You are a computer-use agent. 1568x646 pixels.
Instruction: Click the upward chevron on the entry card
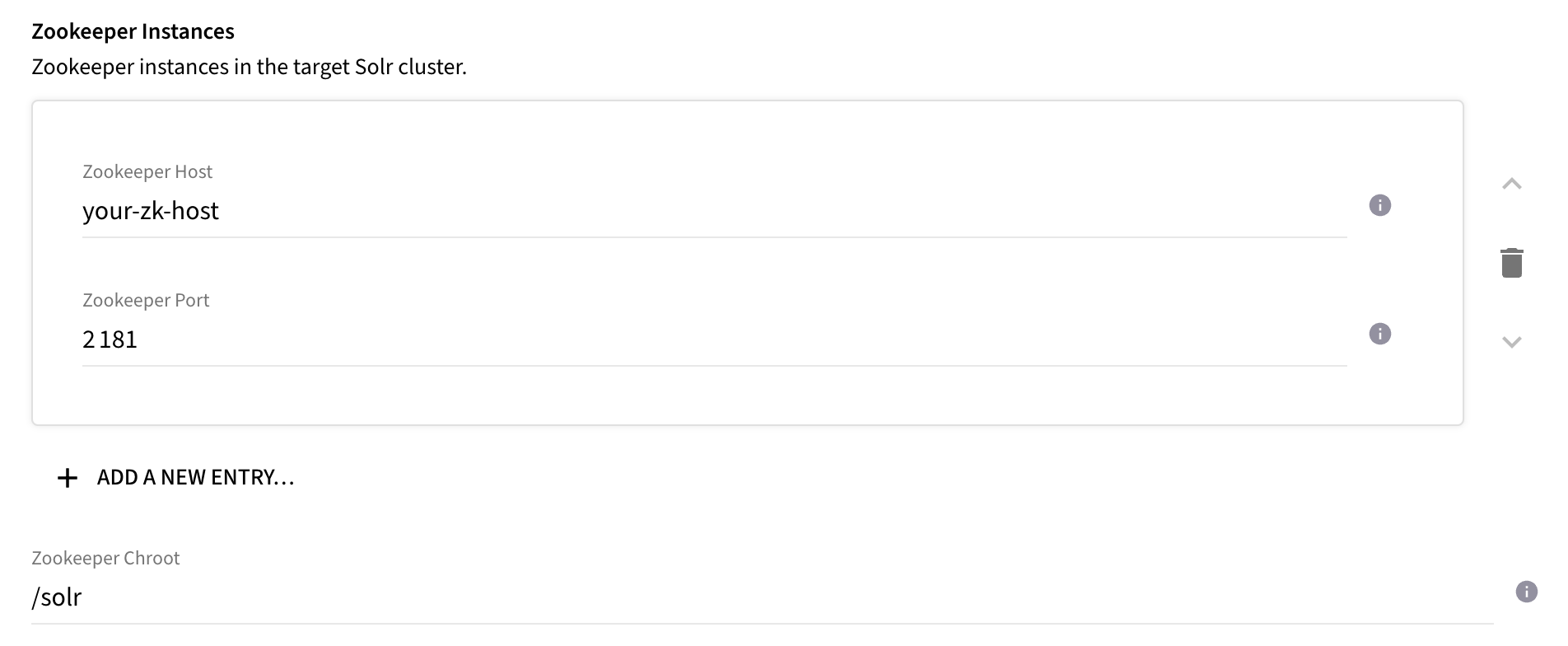(x=1512, y=185)
